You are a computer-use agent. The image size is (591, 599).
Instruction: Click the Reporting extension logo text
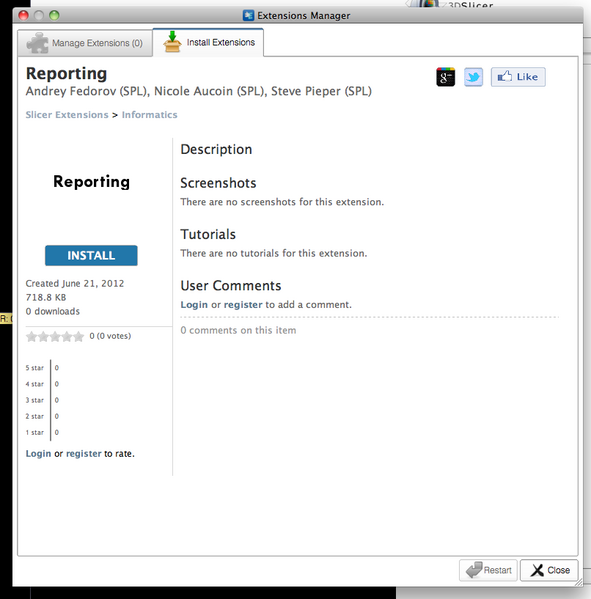[x=91, y=181]
